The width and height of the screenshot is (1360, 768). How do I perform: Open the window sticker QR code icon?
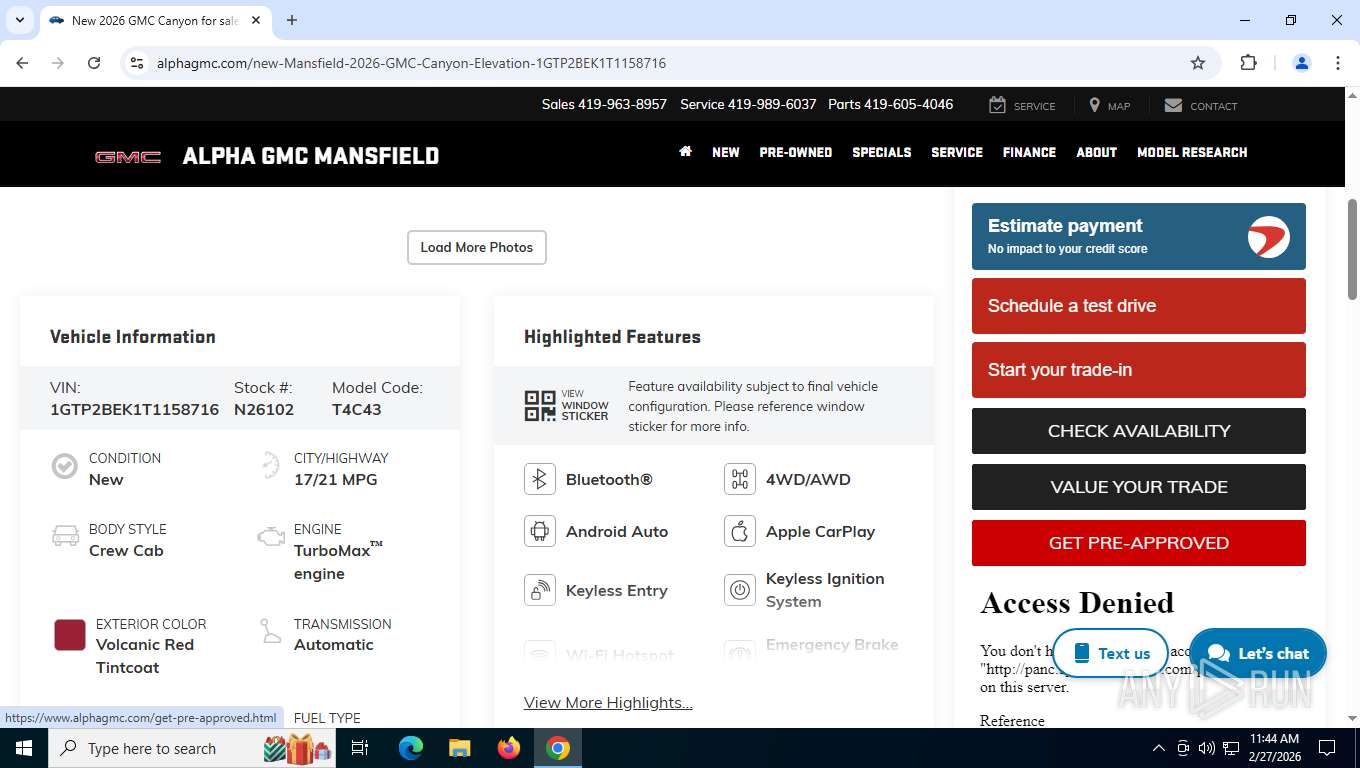[x=540, y=405]
